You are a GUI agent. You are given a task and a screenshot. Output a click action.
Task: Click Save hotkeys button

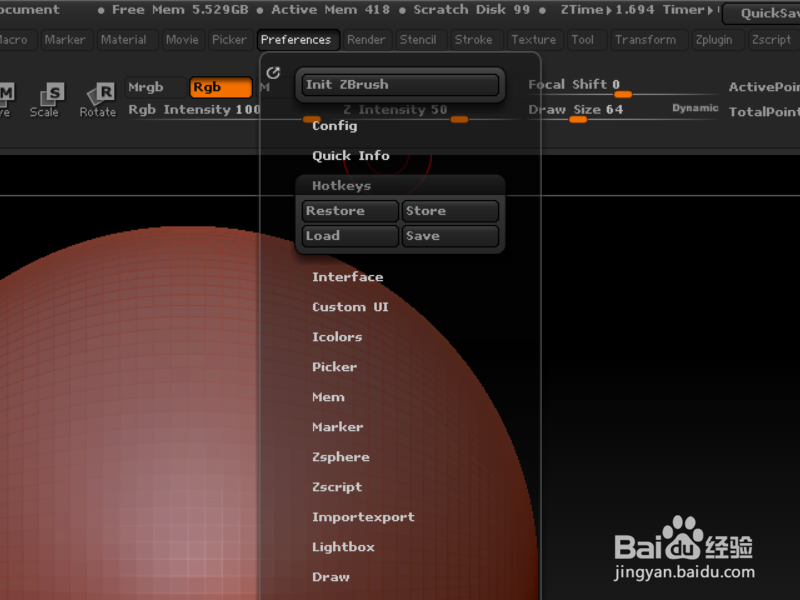click(x=450, y=236)
